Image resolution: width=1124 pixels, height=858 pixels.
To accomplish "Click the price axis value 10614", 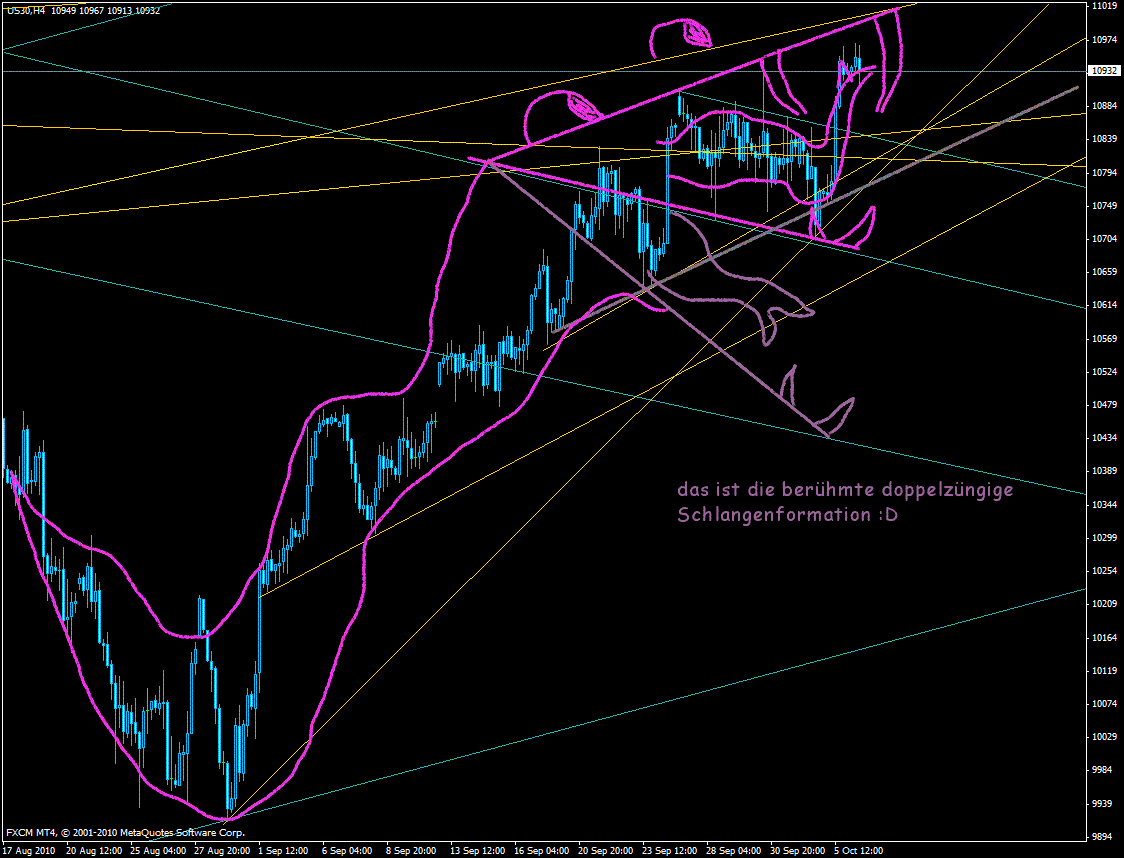I will pos(1105,305).
